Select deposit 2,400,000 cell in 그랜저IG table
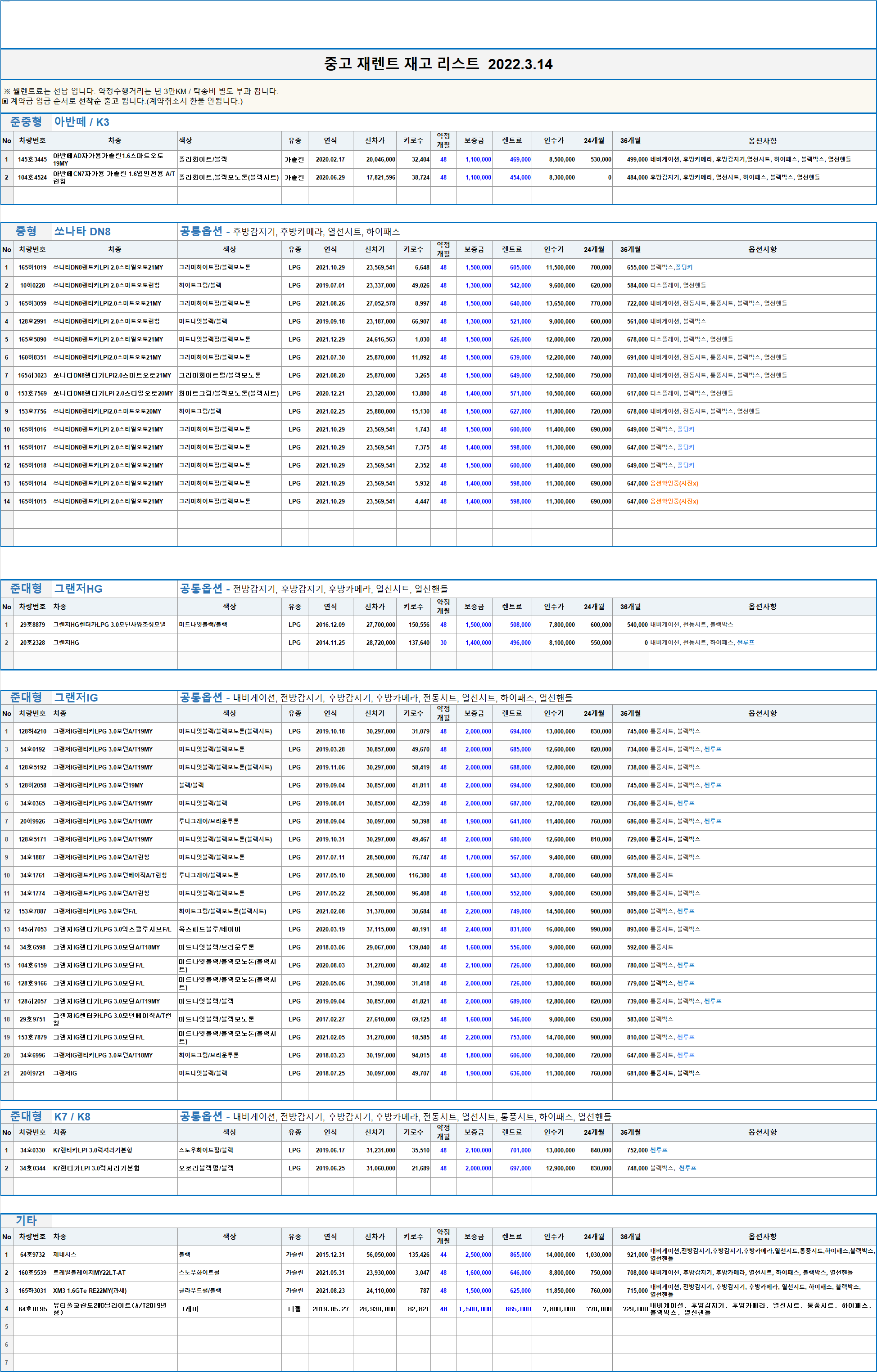 (x=477, y=929)
